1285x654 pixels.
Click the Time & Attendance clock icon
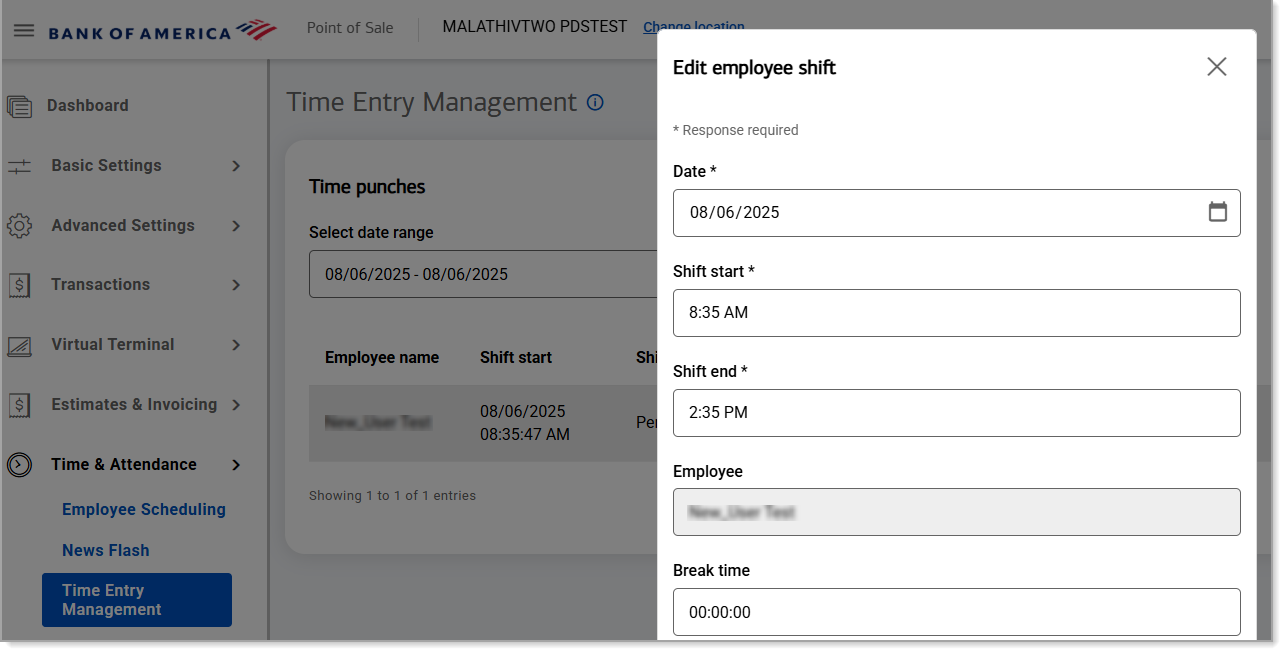pyautogui.click(x=19, y=465)
